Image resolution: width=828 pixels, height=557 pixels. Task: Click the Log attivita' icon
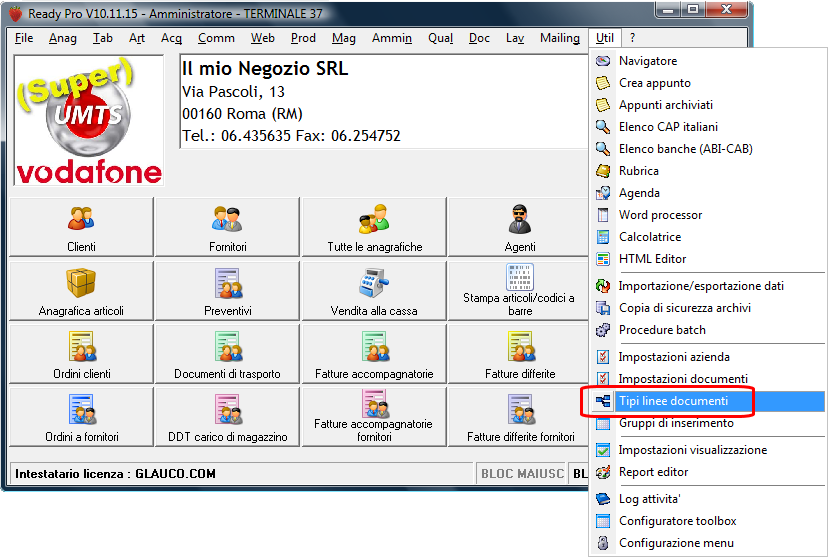[603, 499]
